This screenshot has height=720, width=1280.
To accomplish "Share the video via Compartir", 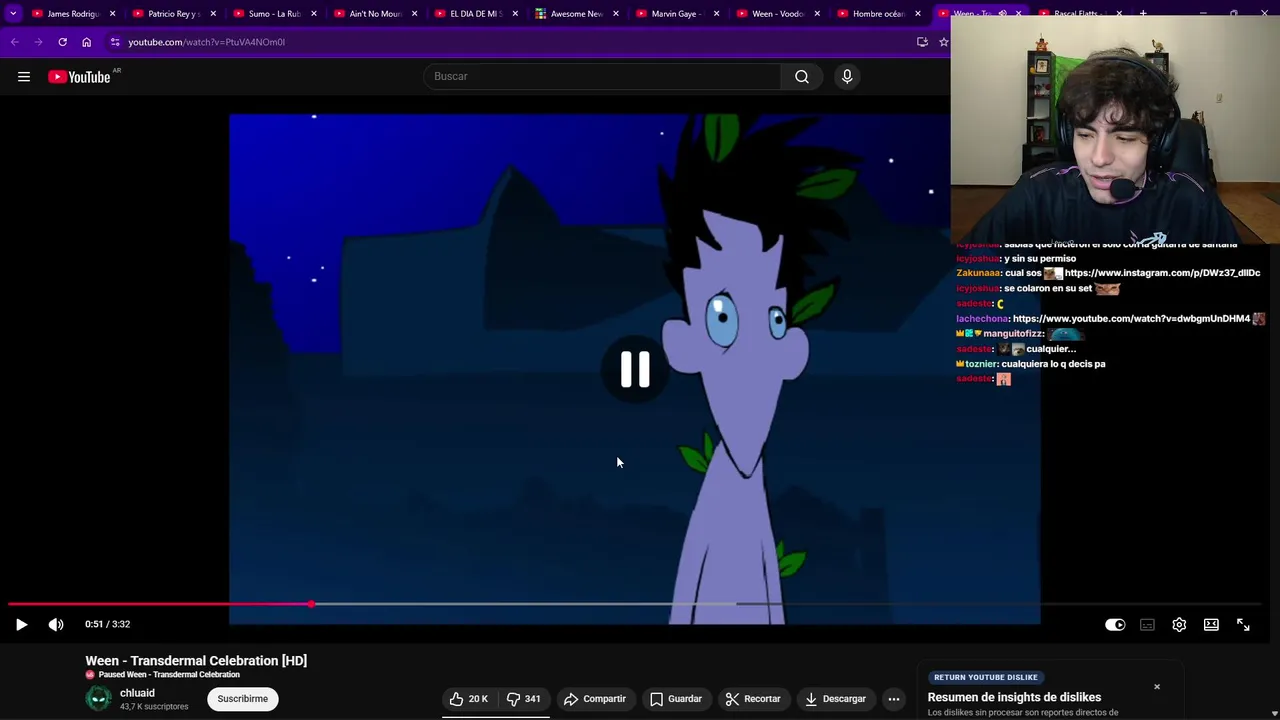I will (x=595, y=699).
